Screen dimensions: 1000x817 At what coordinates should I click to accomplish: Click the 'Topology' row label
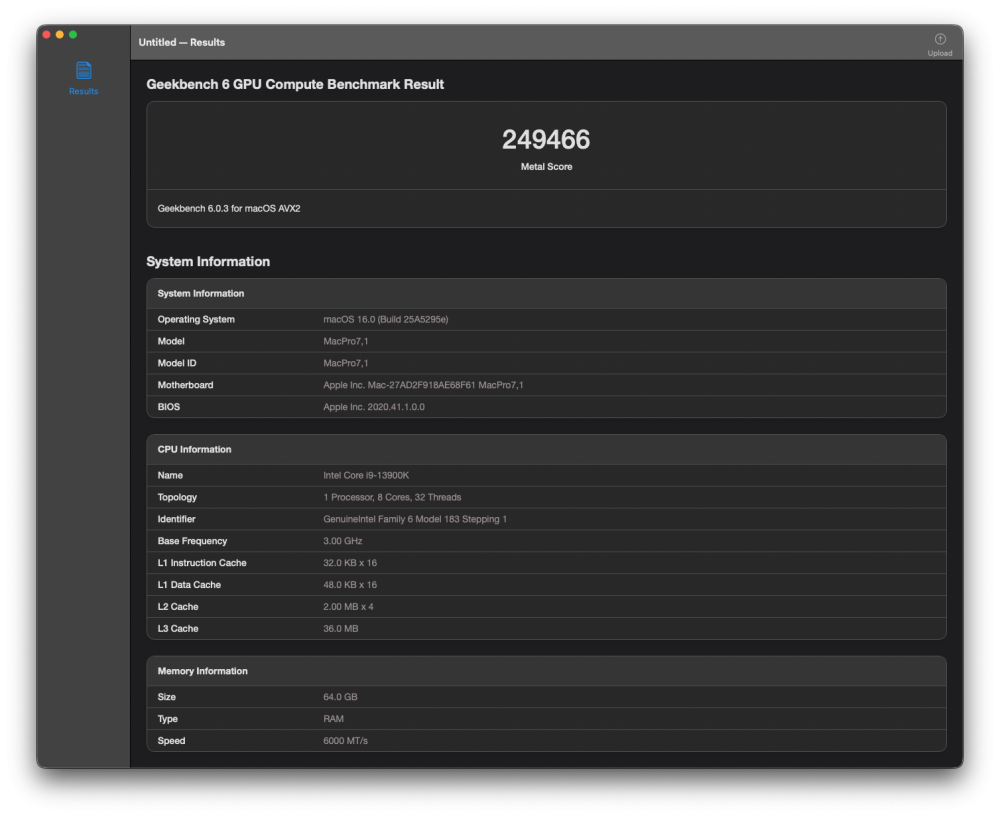click(x=177, y=497)
